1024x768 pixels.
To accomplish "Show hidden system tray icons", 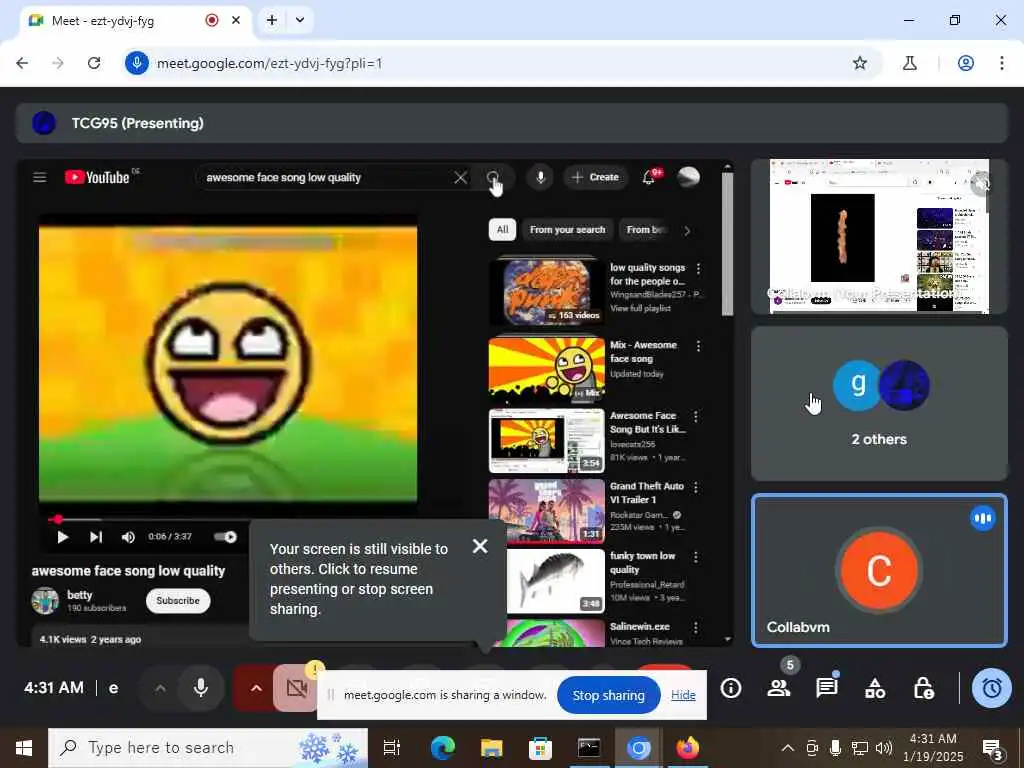I will coord(788,748).
